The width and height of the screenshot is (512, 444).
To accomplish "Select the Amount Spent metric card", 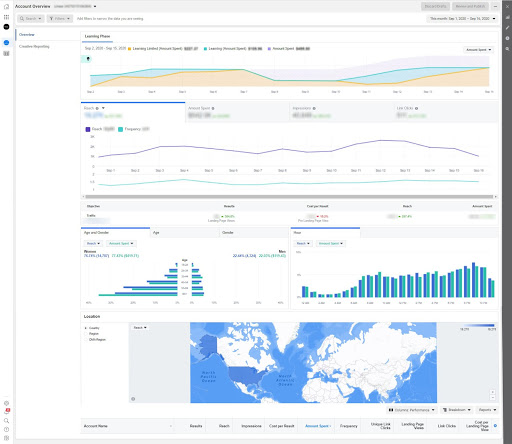I will coord(237,112).
